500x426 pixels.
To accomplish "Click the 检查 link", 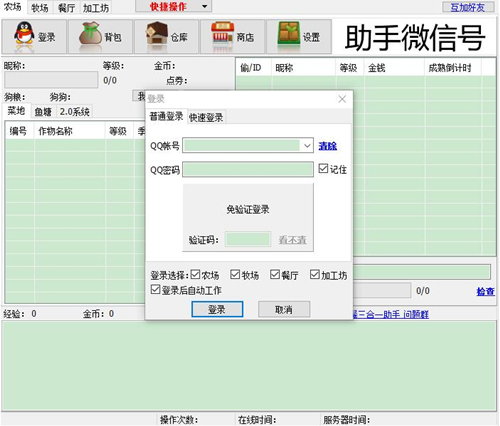I will 485,291.
